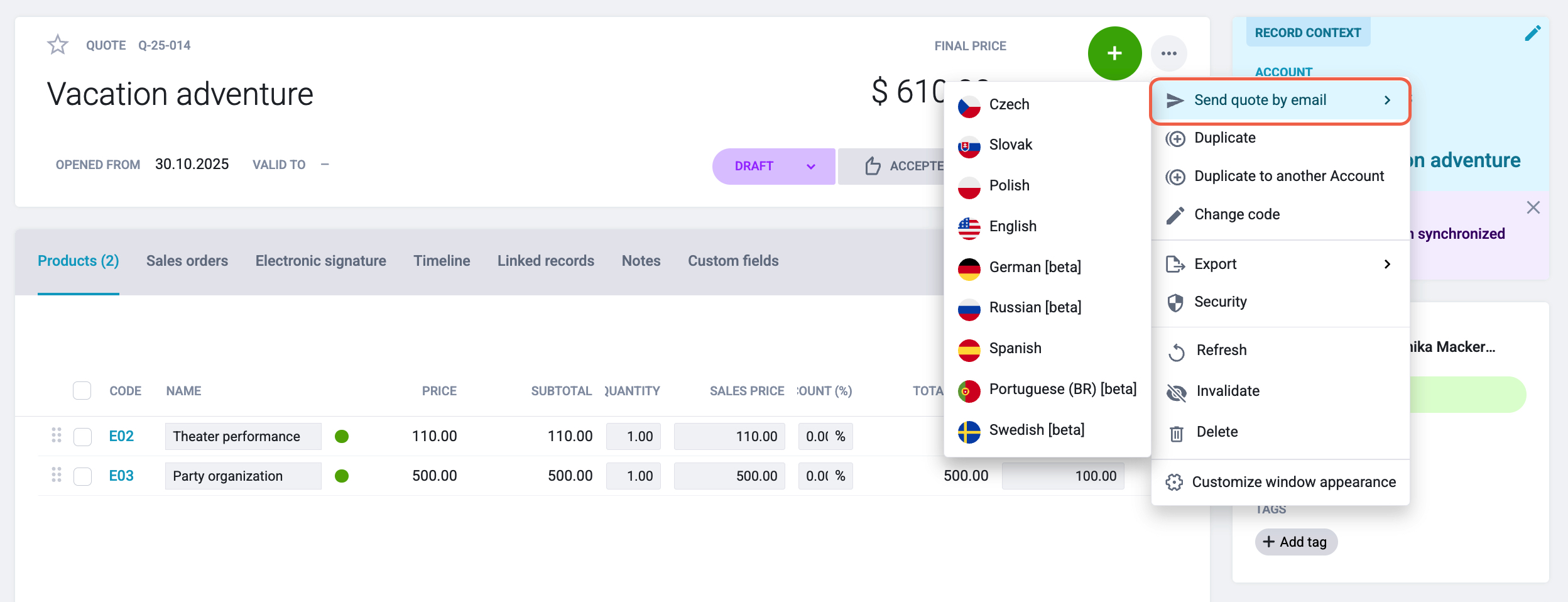Open product link E02
This screenshot has height=602, width=1568.
coord(121,436)
